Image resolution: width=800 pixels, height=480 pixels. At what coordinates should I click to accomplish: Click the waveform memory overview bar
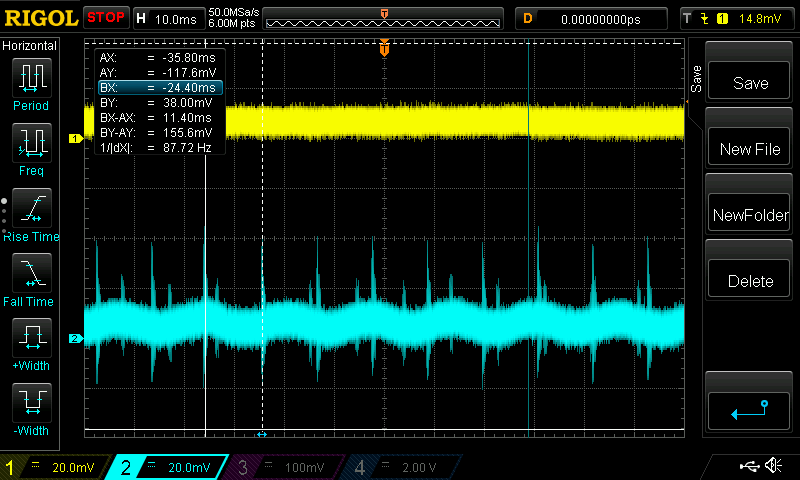click(383, 18)
